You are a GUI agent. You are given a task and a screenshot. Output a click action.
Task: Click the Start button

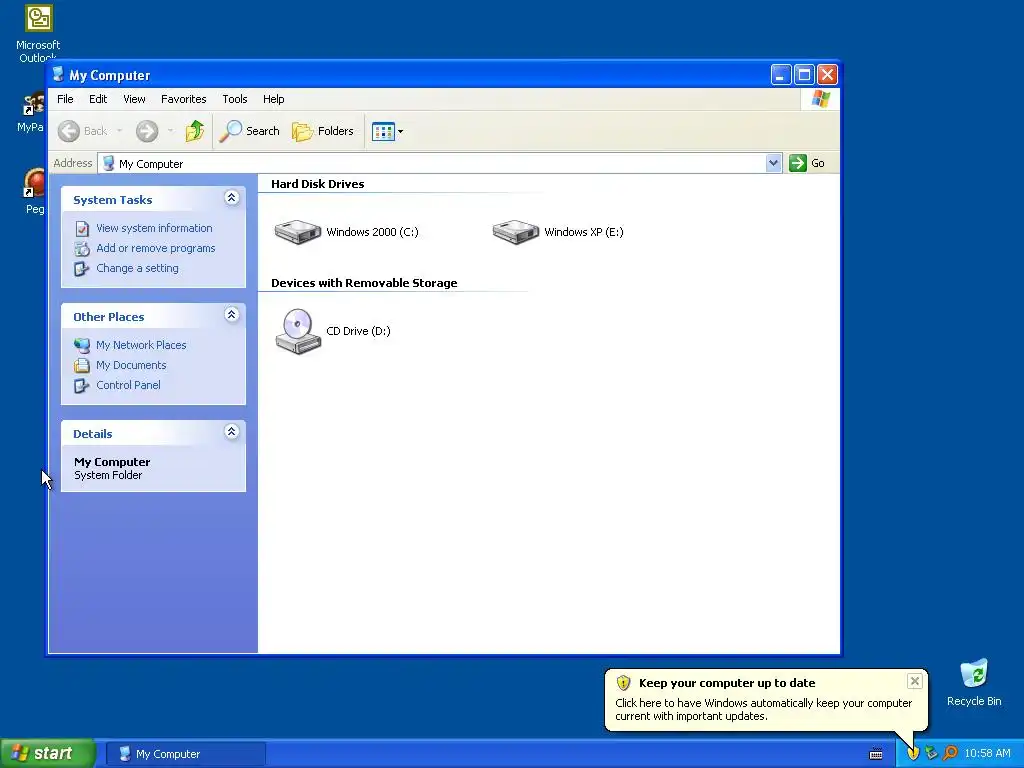tap(47, 754)
